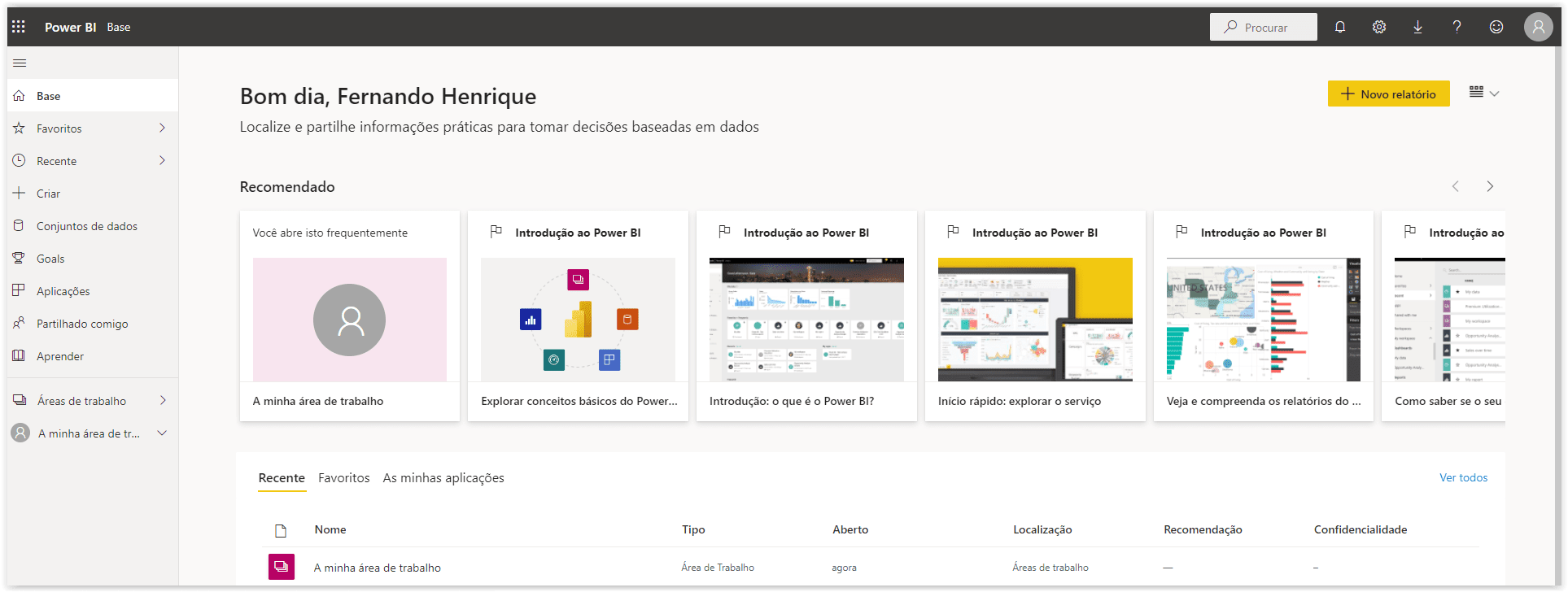Screen dimensions: 1568x592
Task: Open 'Veja e compreenda os relatórios' card
Action: [1264, 316]
